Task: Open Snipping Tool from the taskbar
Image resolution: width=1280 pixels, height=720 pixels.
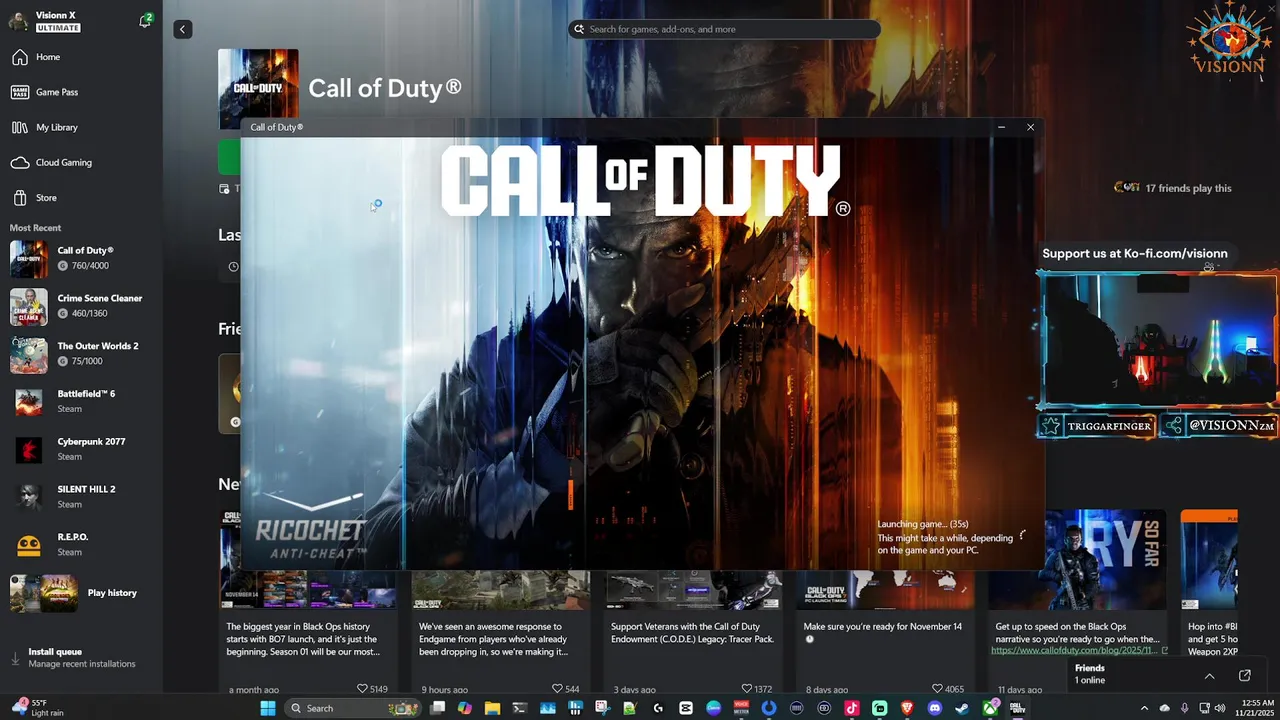Action: (x=603, y=708)
